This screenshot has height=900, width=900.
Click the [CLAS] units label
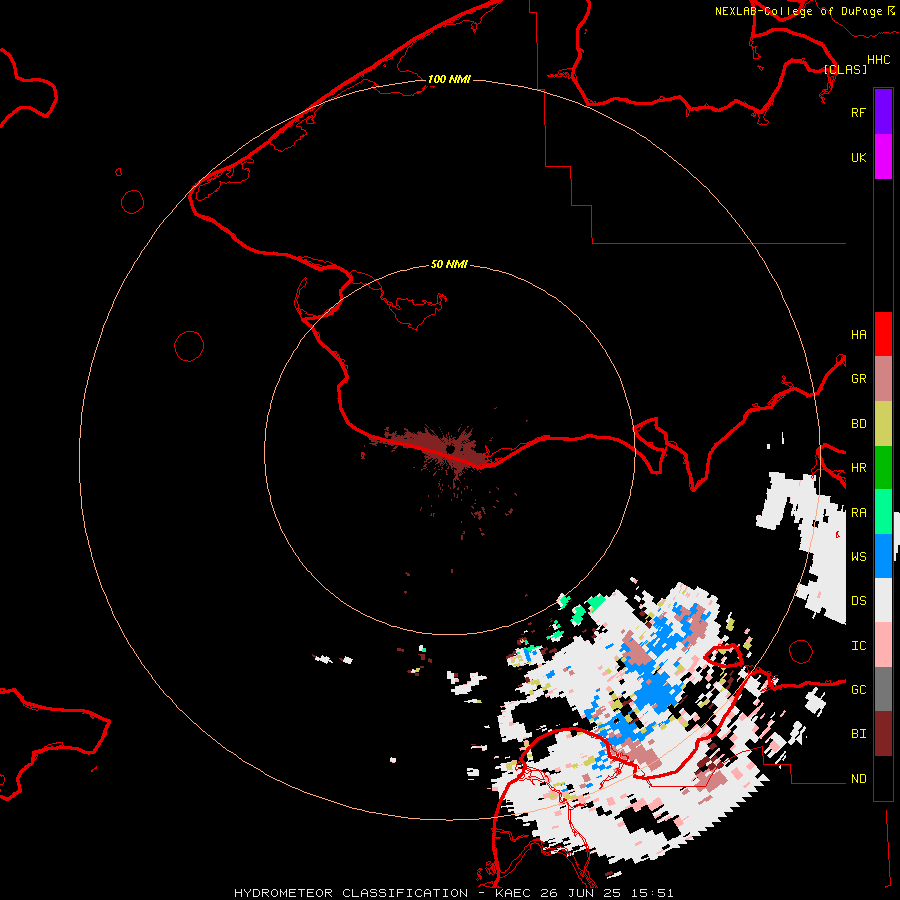pos(845,69)
